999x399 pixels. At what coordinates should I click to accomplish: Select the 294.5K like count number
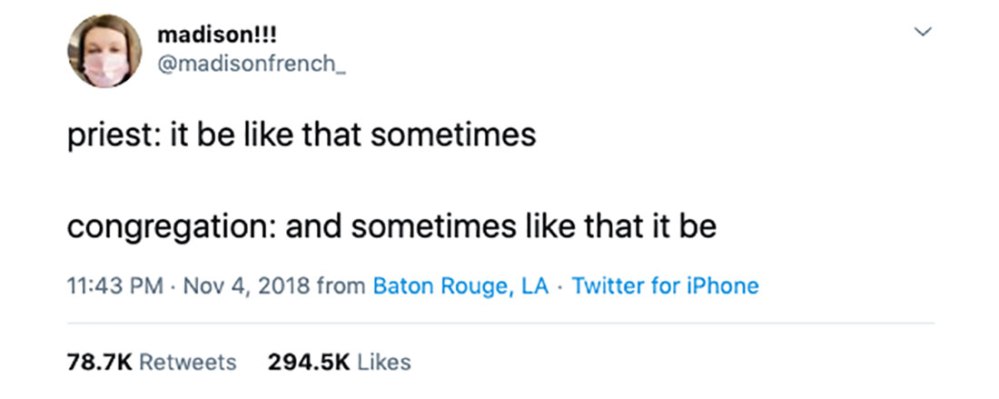pos(309,363)
